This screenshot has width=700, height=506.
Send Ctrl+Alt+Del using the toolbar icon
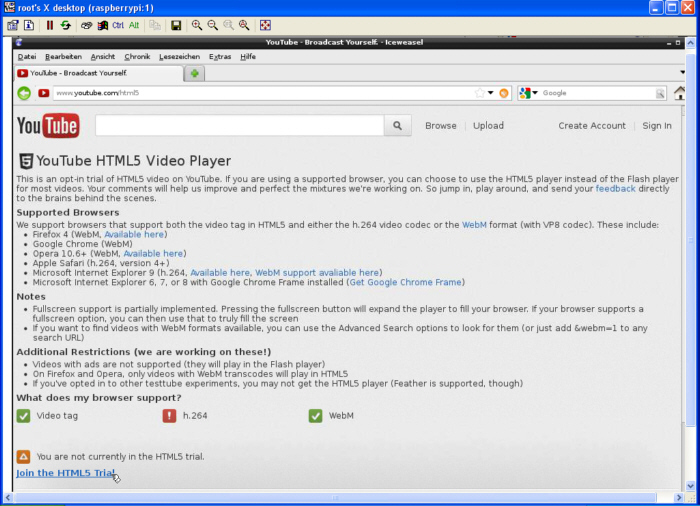87,25
